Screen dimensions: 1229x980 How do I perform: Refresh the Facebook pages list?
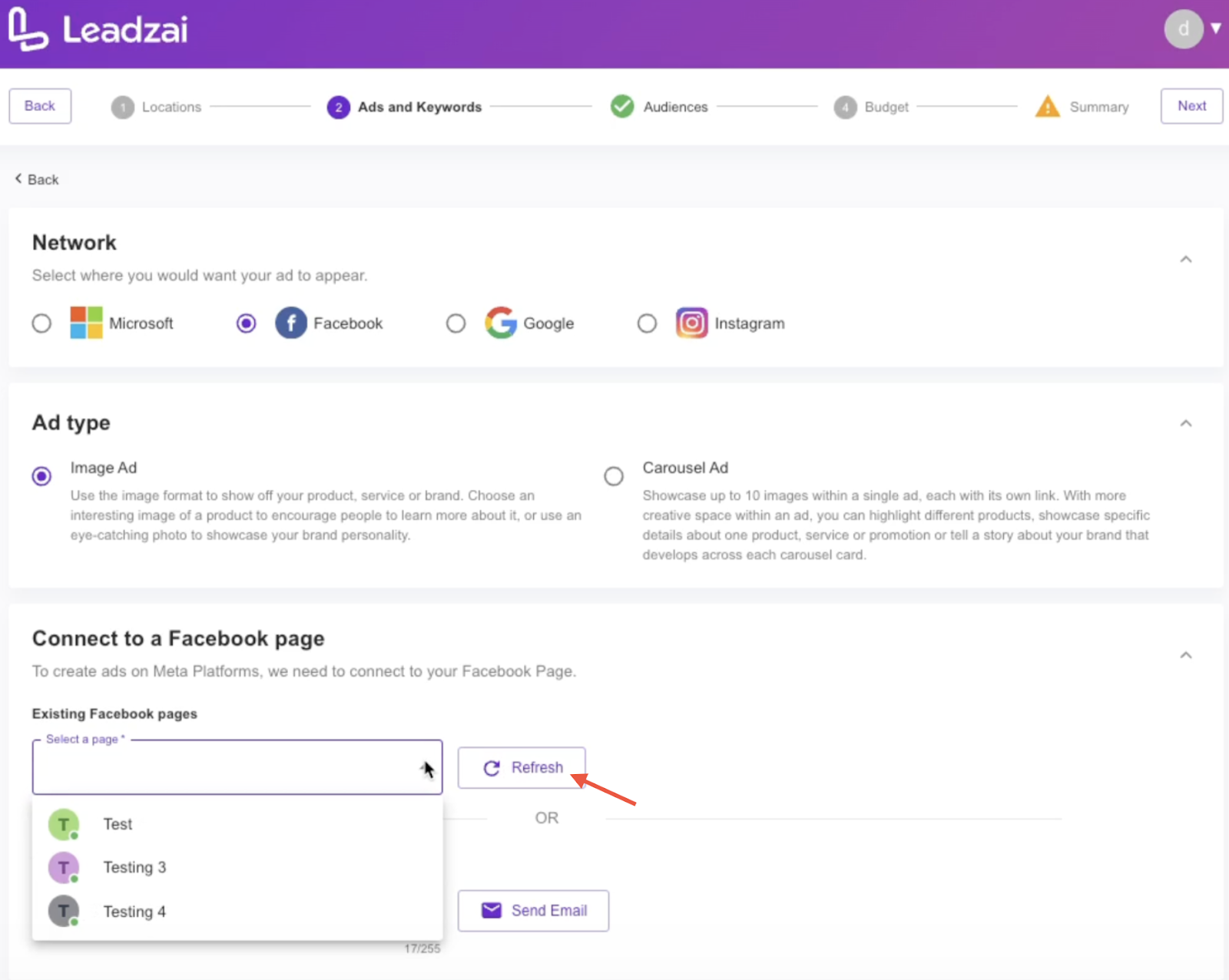tap(522, 767)
